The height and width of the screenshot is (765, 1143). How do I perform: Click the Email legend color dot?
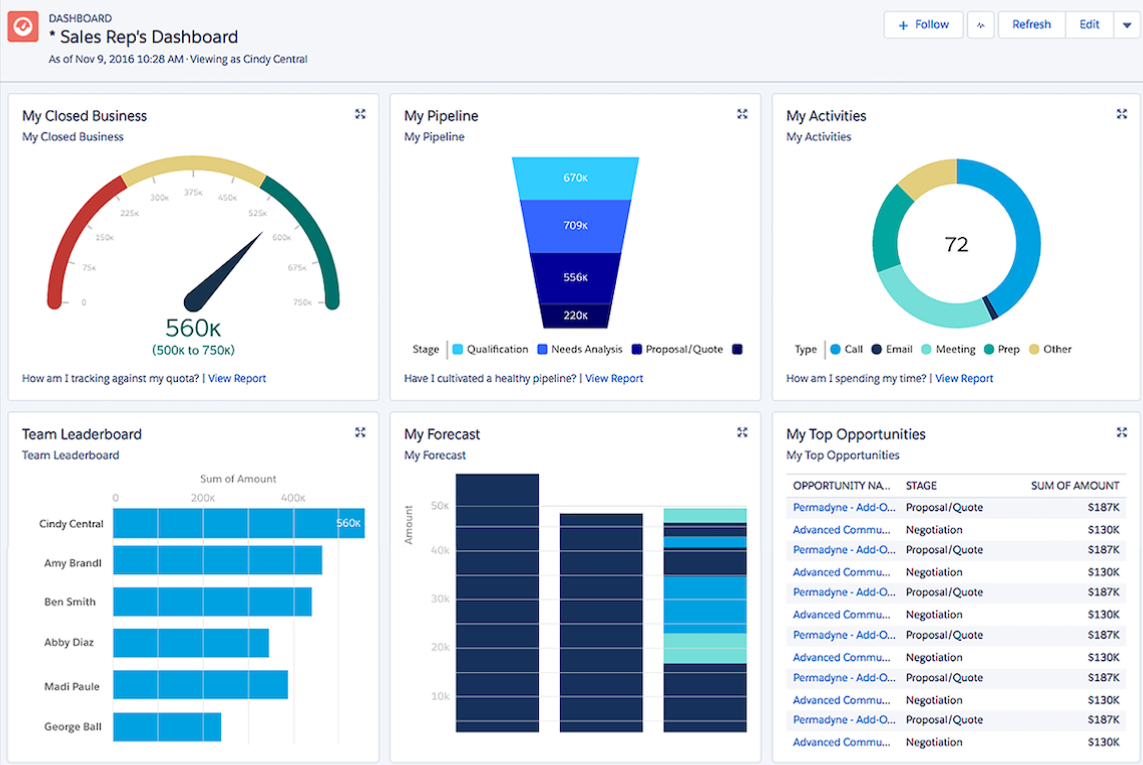(877, 349)
